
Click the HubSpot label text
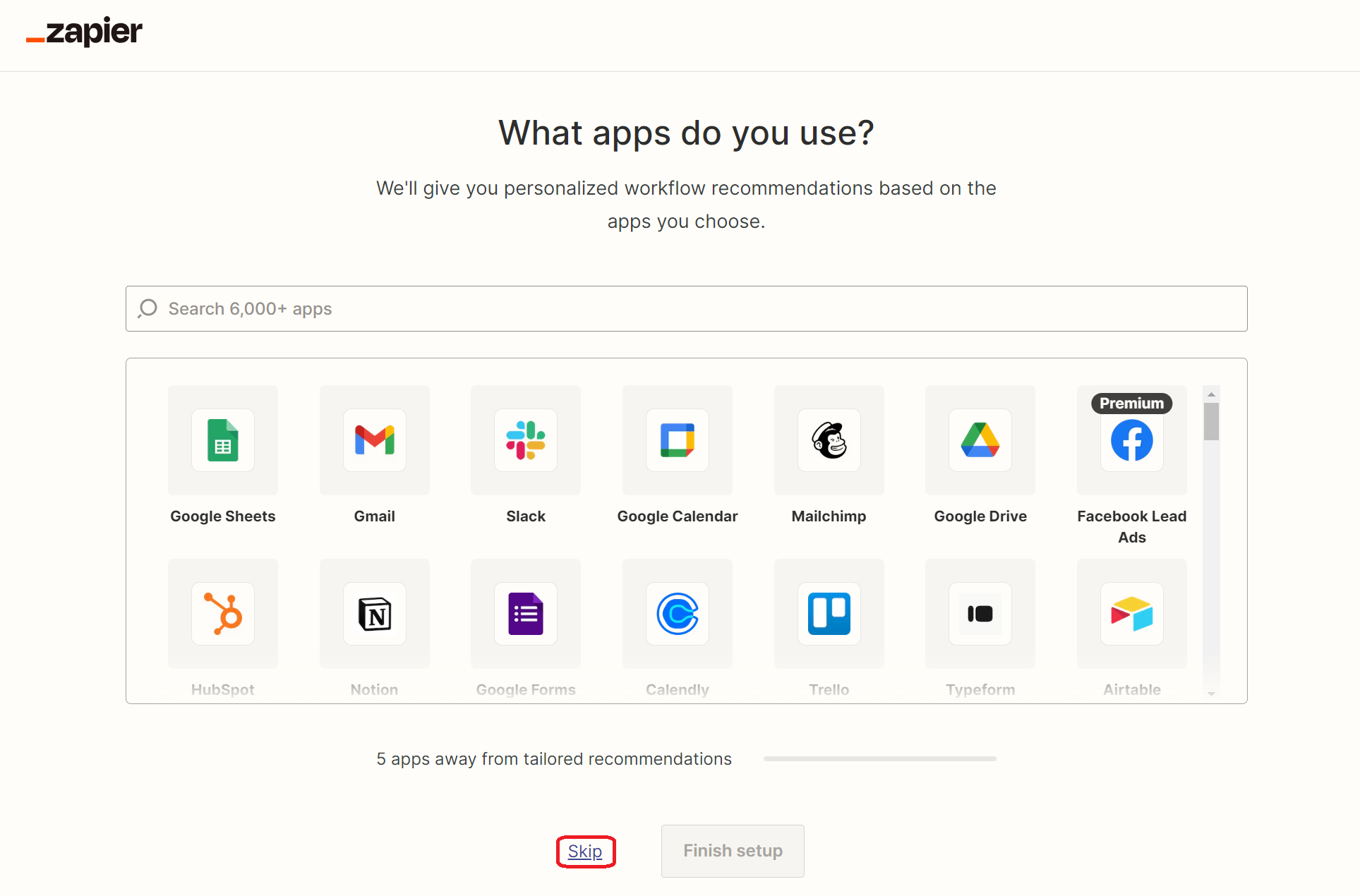[x=223, y=689]
